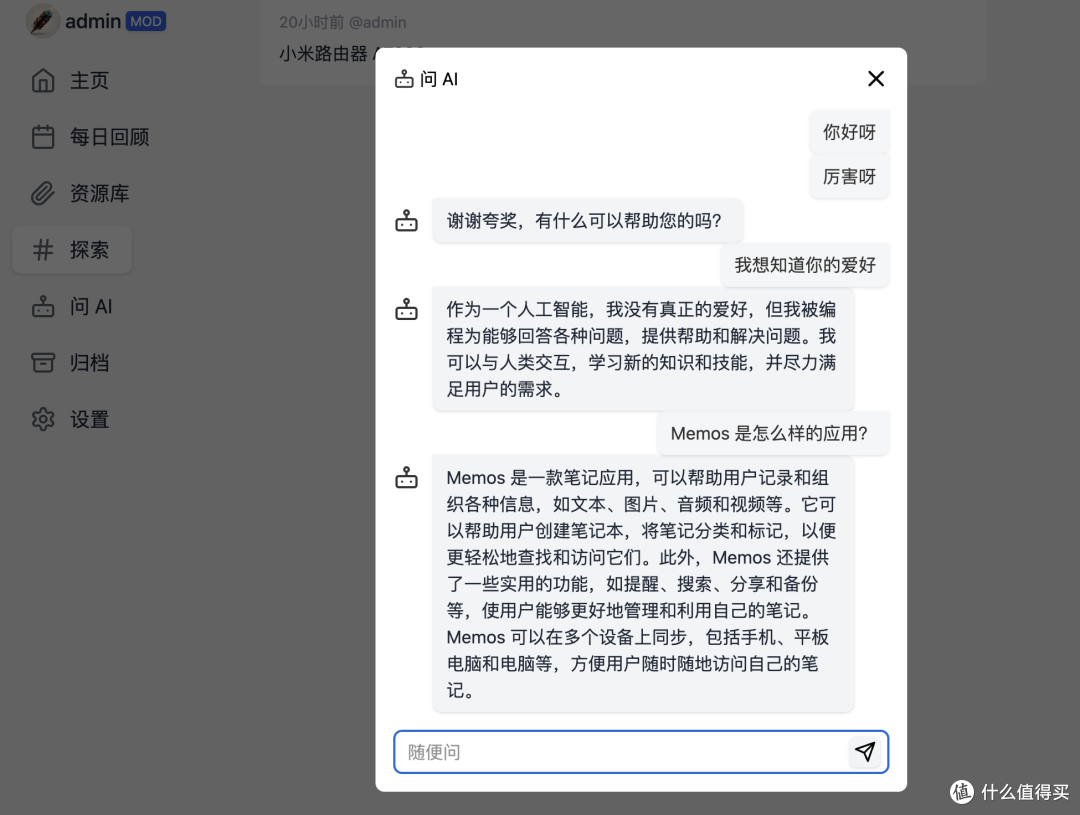Screen dimensions: 1080x815
Task: Open 归档 menu item
Action: pos(90,363)
